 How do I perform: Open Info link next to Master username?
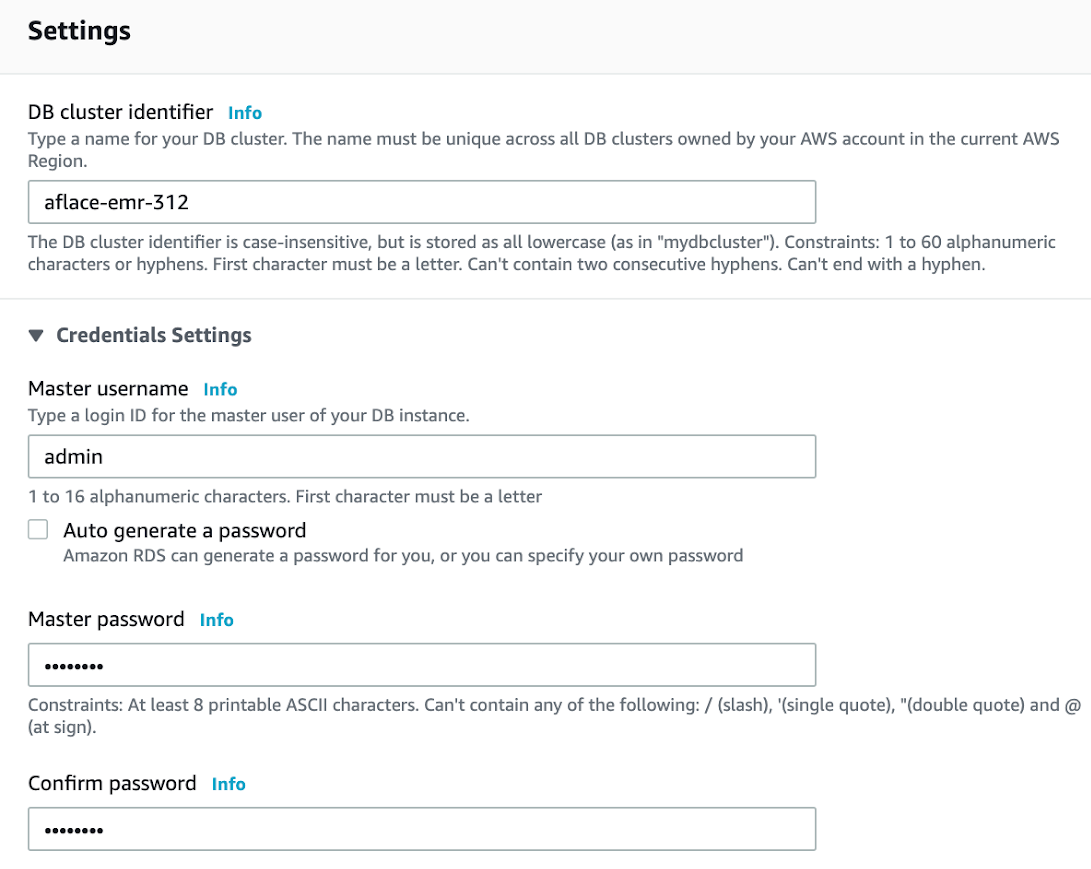point(220,389)
